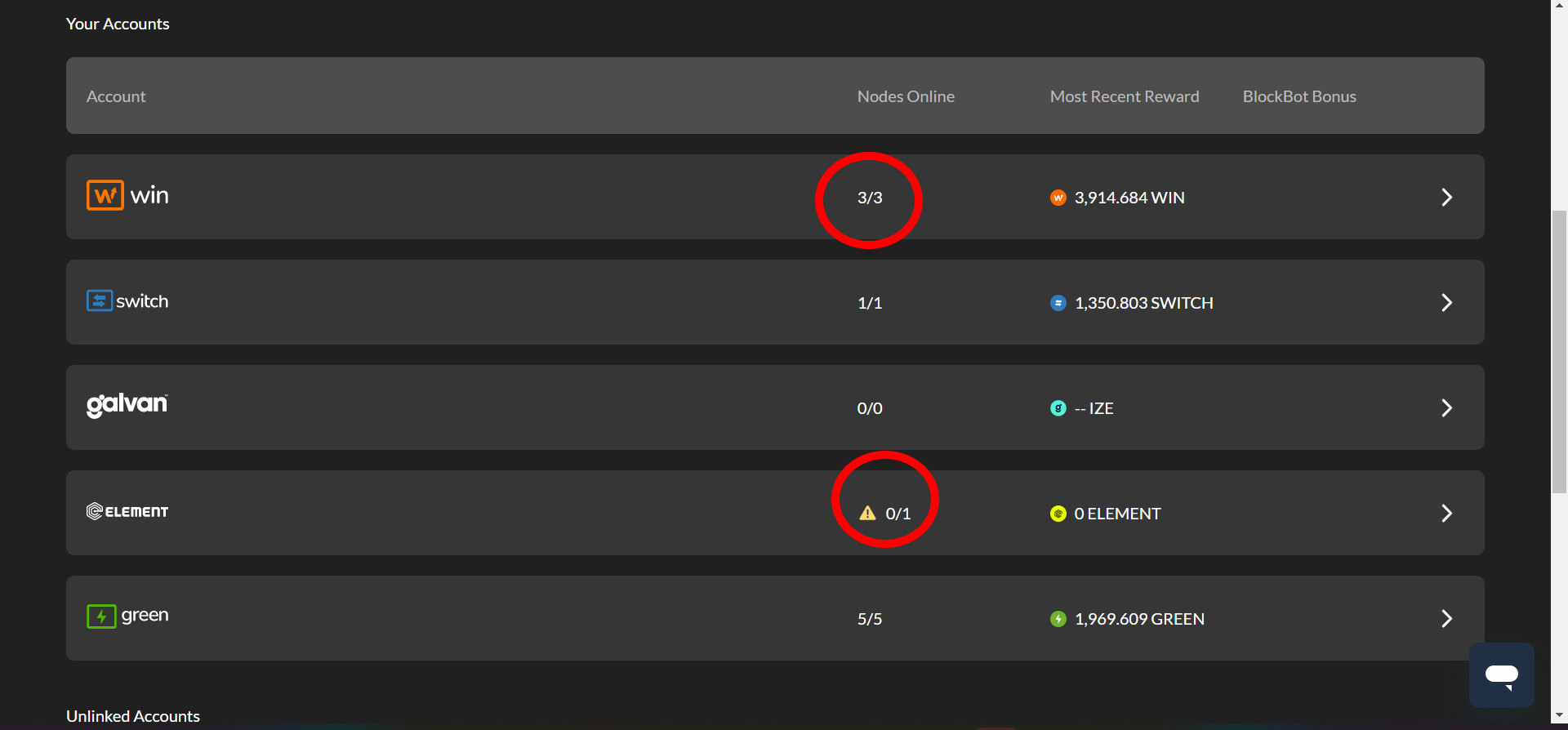
Task: Click the teal IZE token coin icon
Action: 1058,408
